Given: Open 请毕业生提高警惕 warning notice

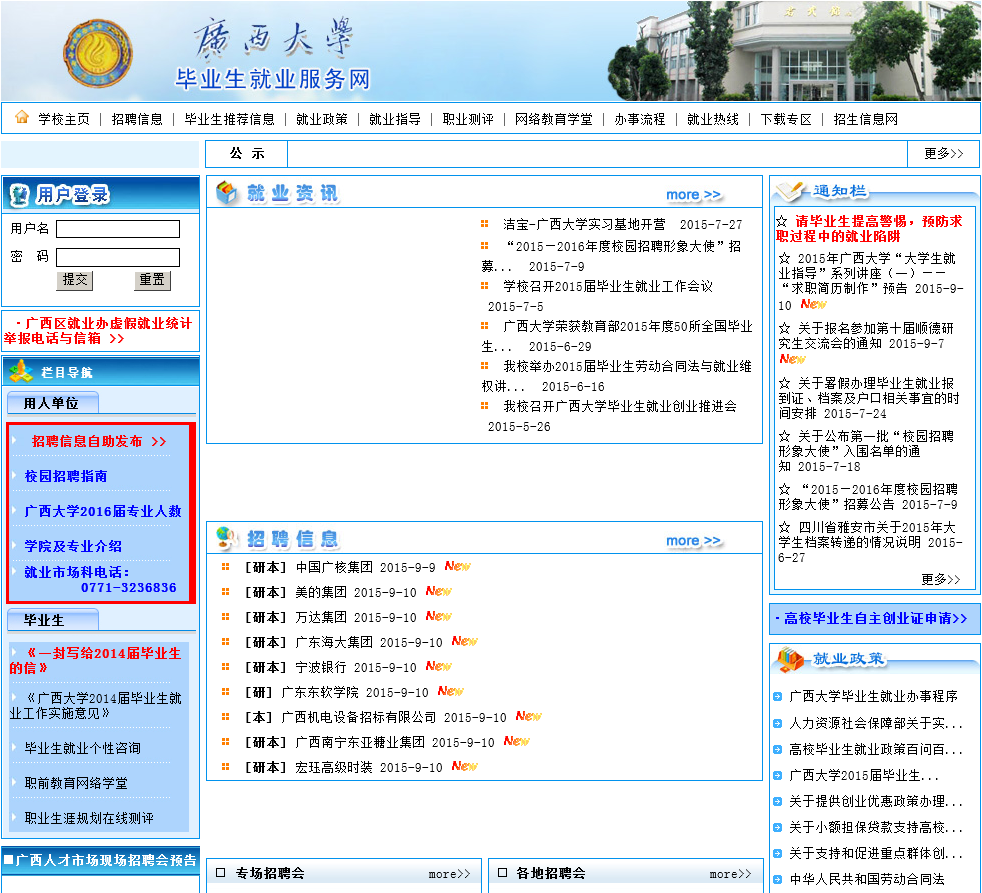Looking at the screenshot, I should (x=869, y=229).
